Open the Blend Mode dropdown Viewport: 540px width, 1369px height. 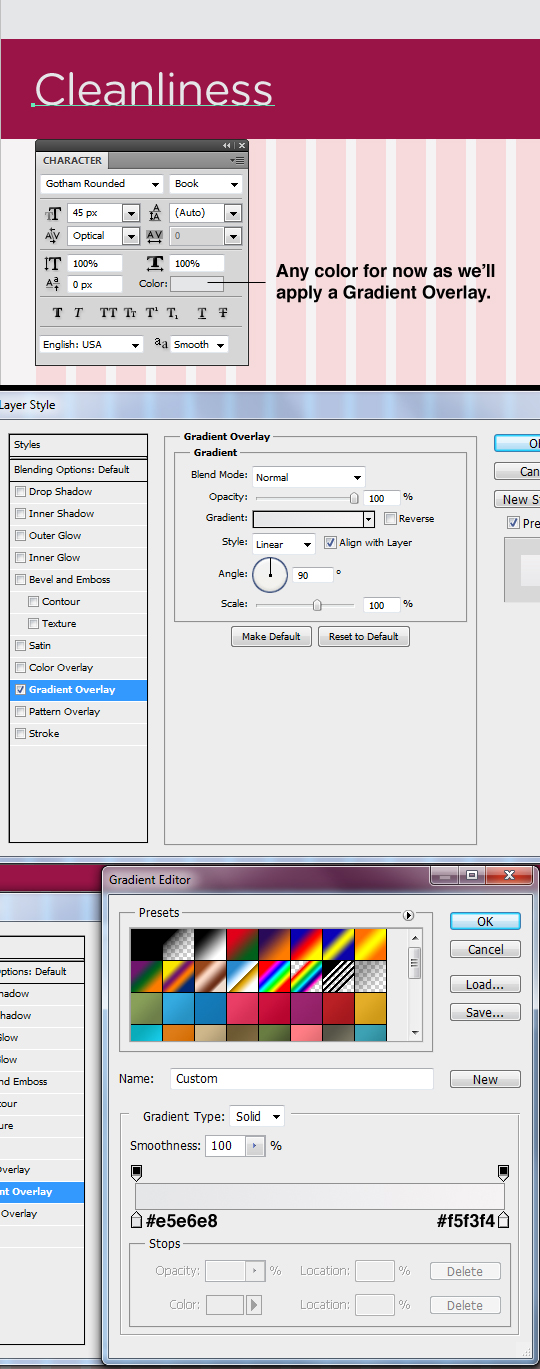309,477
